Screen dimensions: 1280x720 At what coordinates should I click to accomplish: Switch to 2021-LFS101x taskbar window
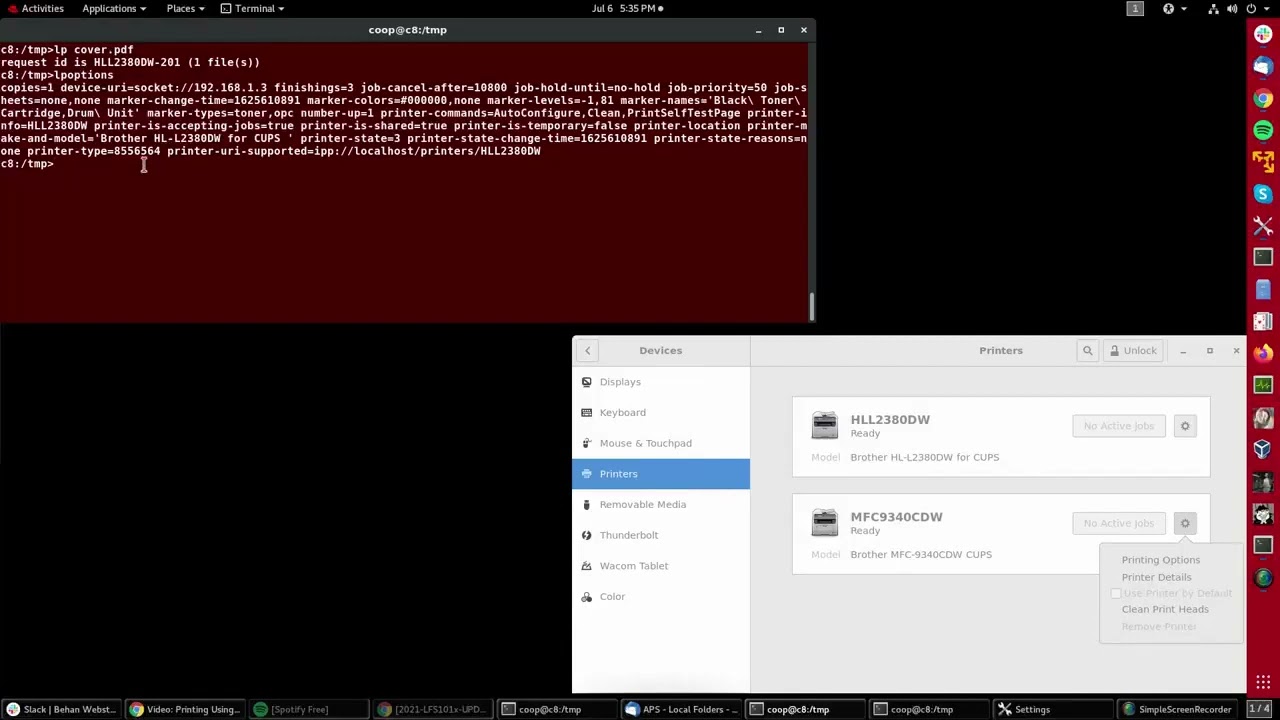[434, 709]
